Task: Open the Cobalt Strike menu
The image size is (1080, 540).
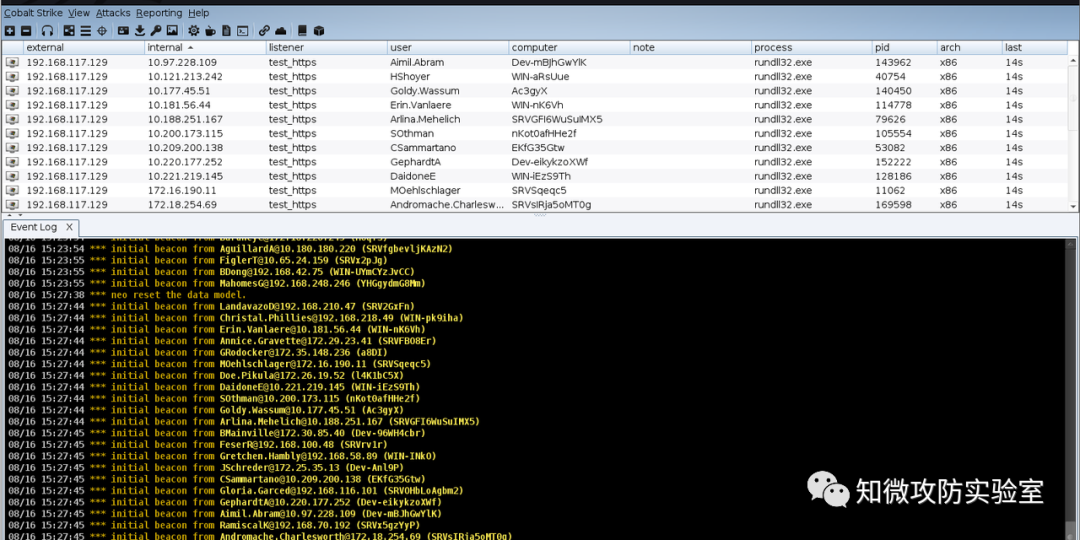Action: (33, 13)
